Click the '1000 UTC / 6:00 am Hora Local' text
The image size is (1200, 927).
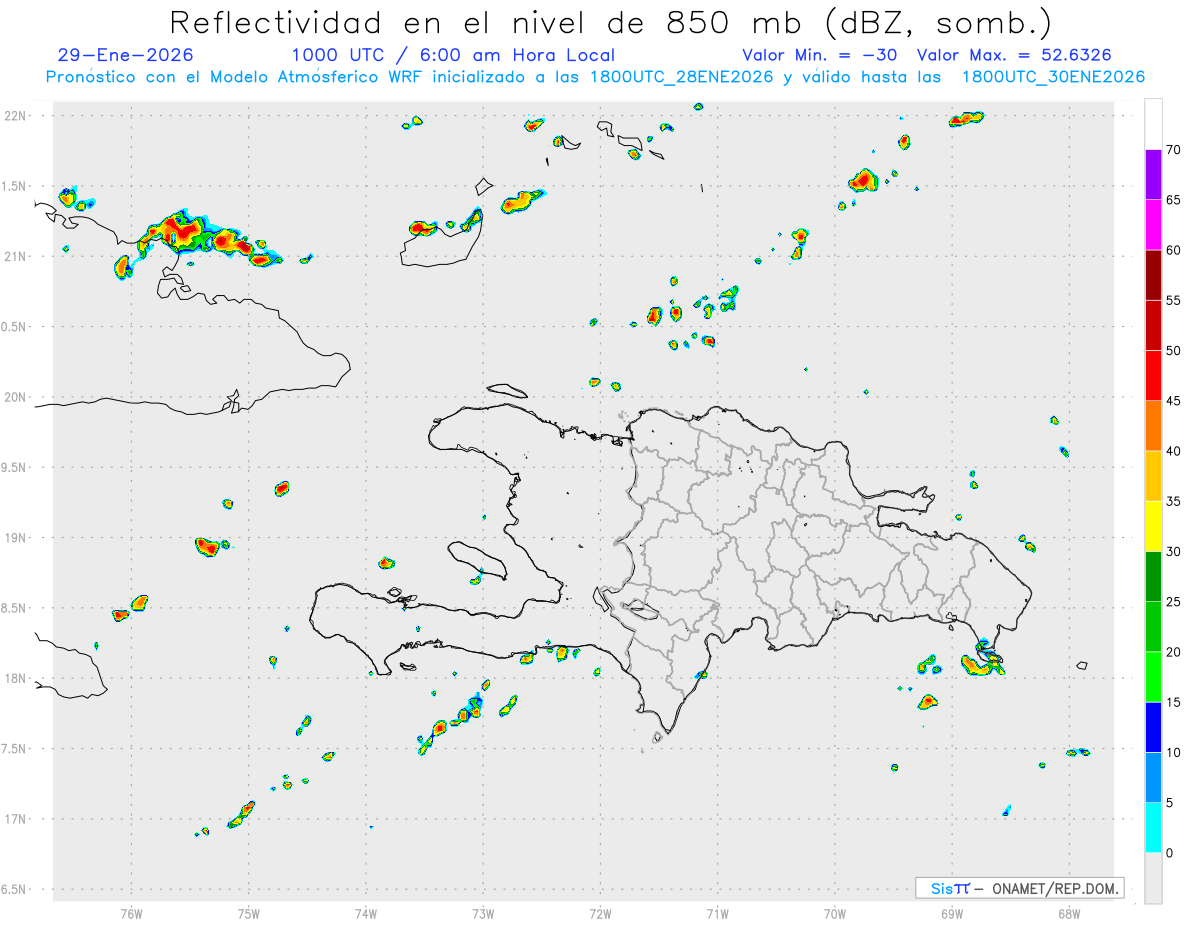[453, 55]
